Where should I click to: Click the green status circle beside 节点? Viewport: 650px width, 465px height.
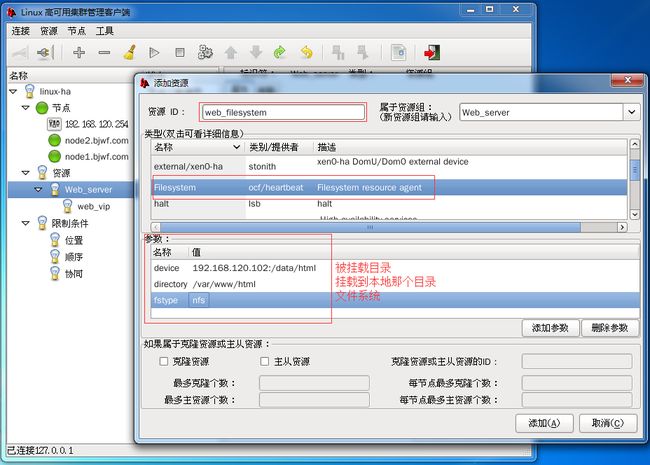click(x=42, y=108)
